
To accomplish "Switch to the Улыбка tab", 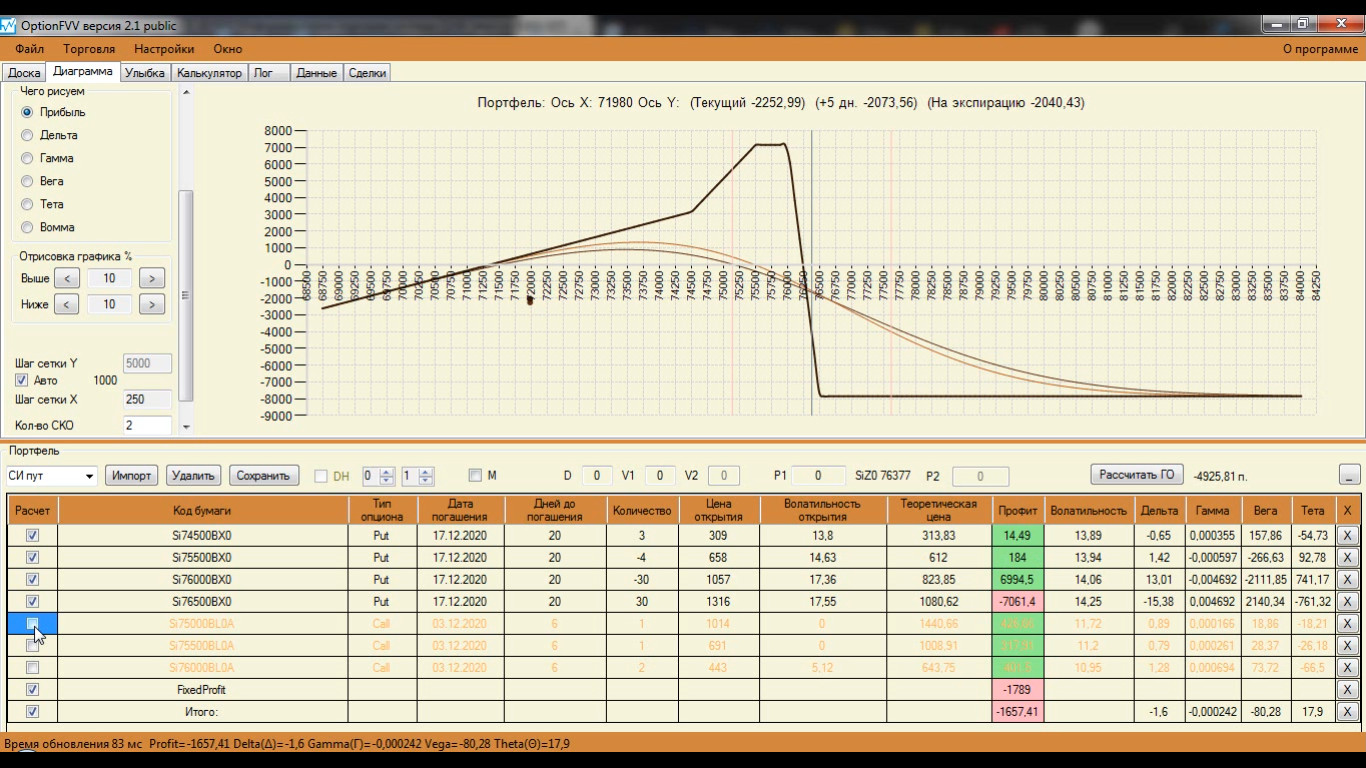I will (x=145, y=73).
